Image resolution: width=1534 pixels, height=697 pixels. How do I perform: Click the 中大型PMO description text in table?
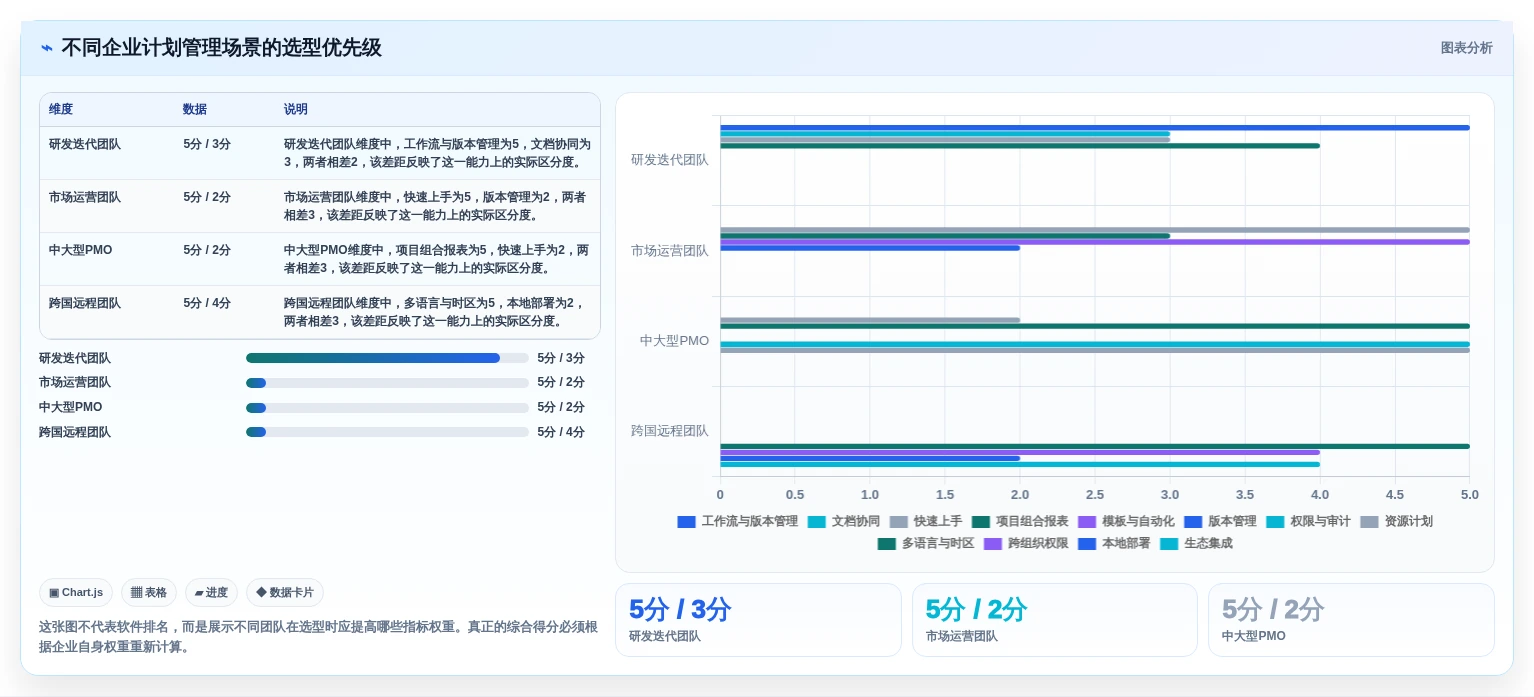click(x=437, y=259)
